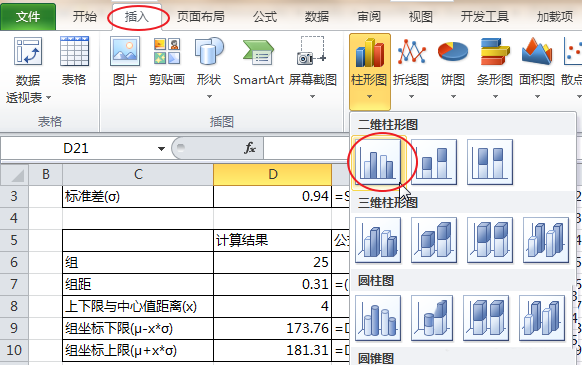The image size is (582, 365).
Task: Switch to the 开始 ribbon tab
Action: pyautogui.click(x=84, y=17)
